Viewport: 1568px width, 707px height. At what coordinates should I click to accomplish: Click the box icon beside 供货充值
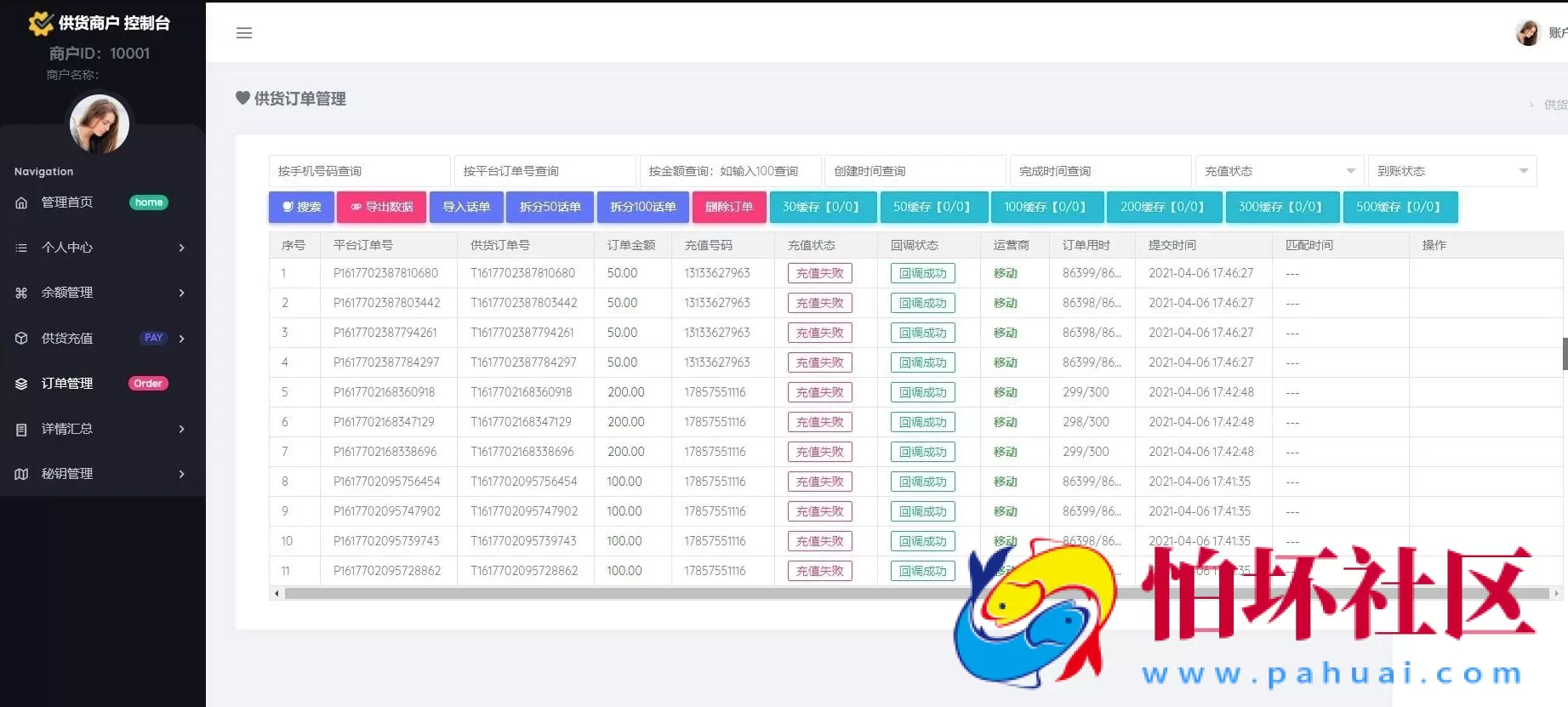tap(22, 338)
